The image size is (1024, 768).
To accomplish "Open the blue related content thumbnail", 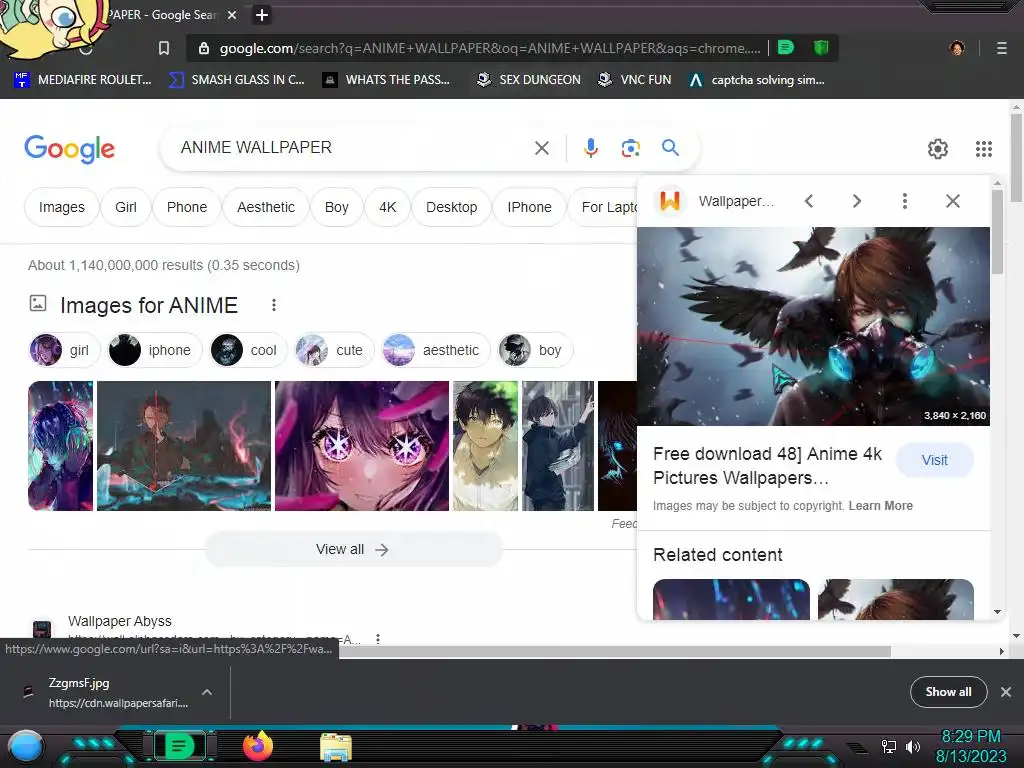I will click(x=731, y=599).
